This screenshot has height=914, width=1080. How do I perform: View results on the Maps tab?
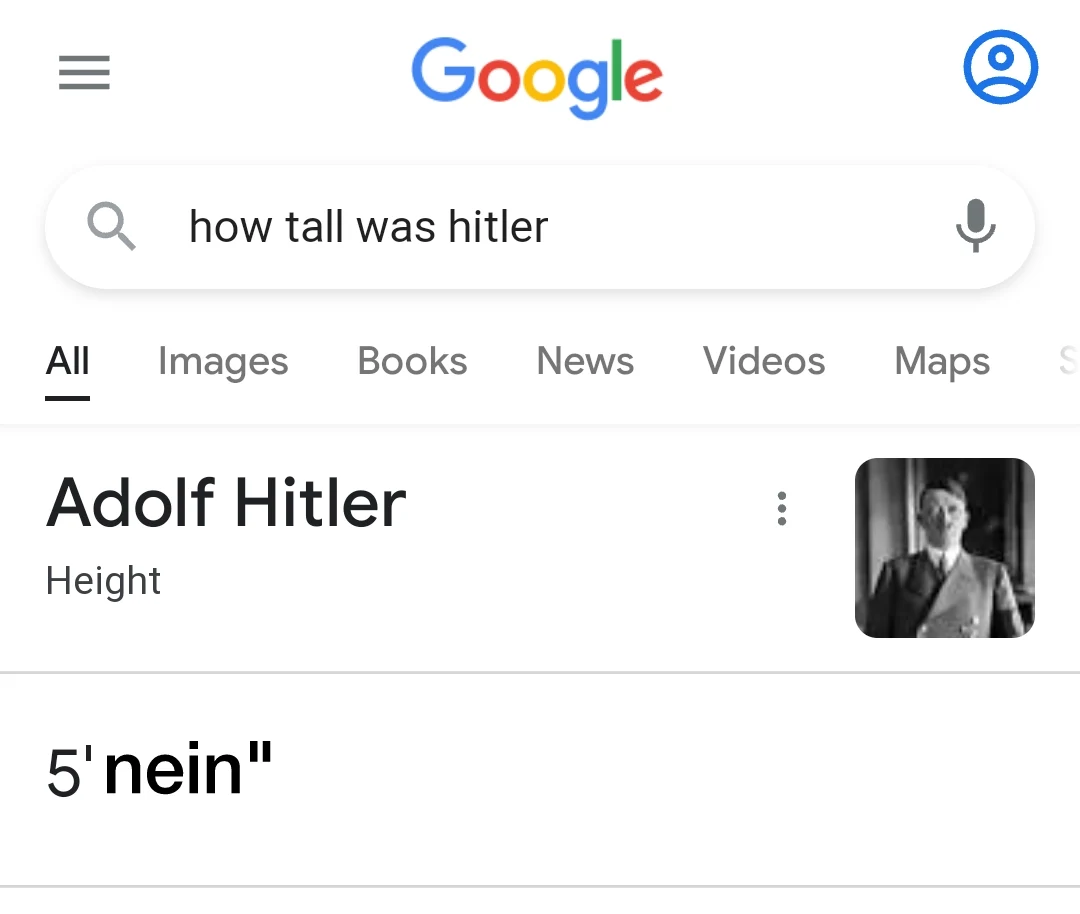coord(940,362)
